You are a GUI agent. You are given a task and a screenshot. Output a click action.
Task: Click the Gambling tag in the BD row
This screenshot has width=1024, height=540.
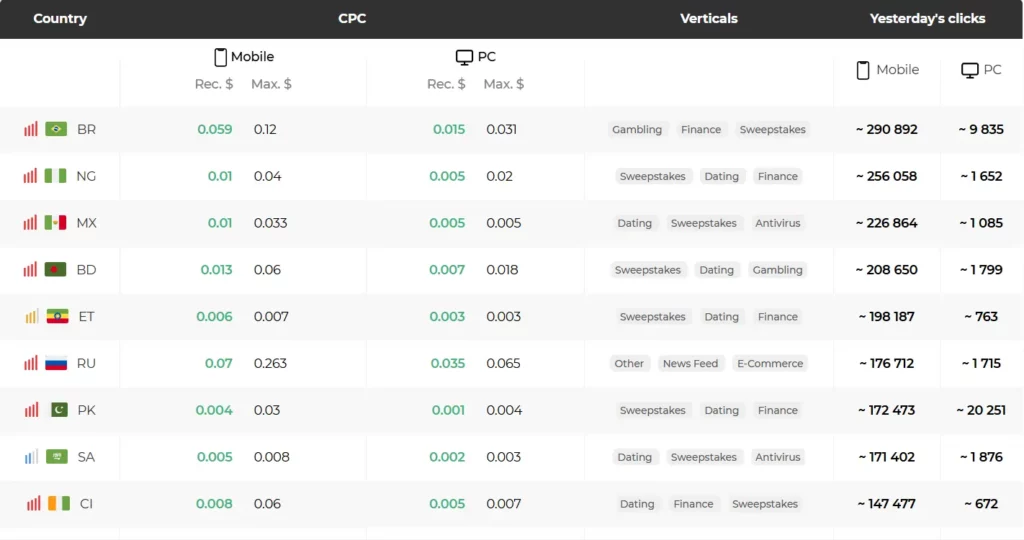pyautogui.click(x=777, y=270)
